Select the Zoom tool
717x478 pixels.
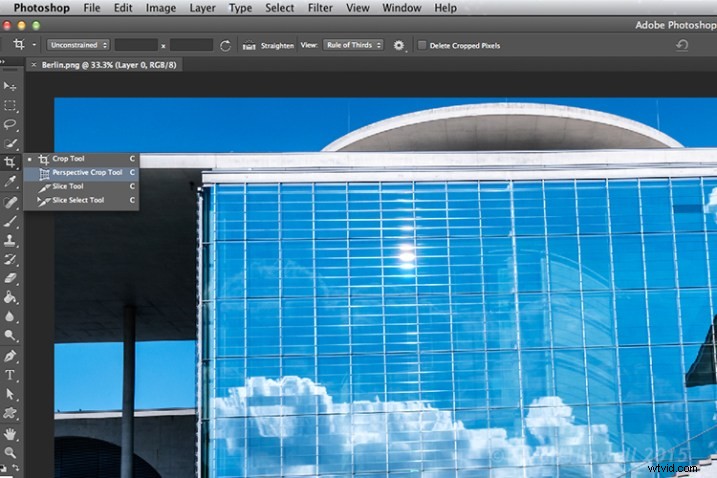(10, 453)
